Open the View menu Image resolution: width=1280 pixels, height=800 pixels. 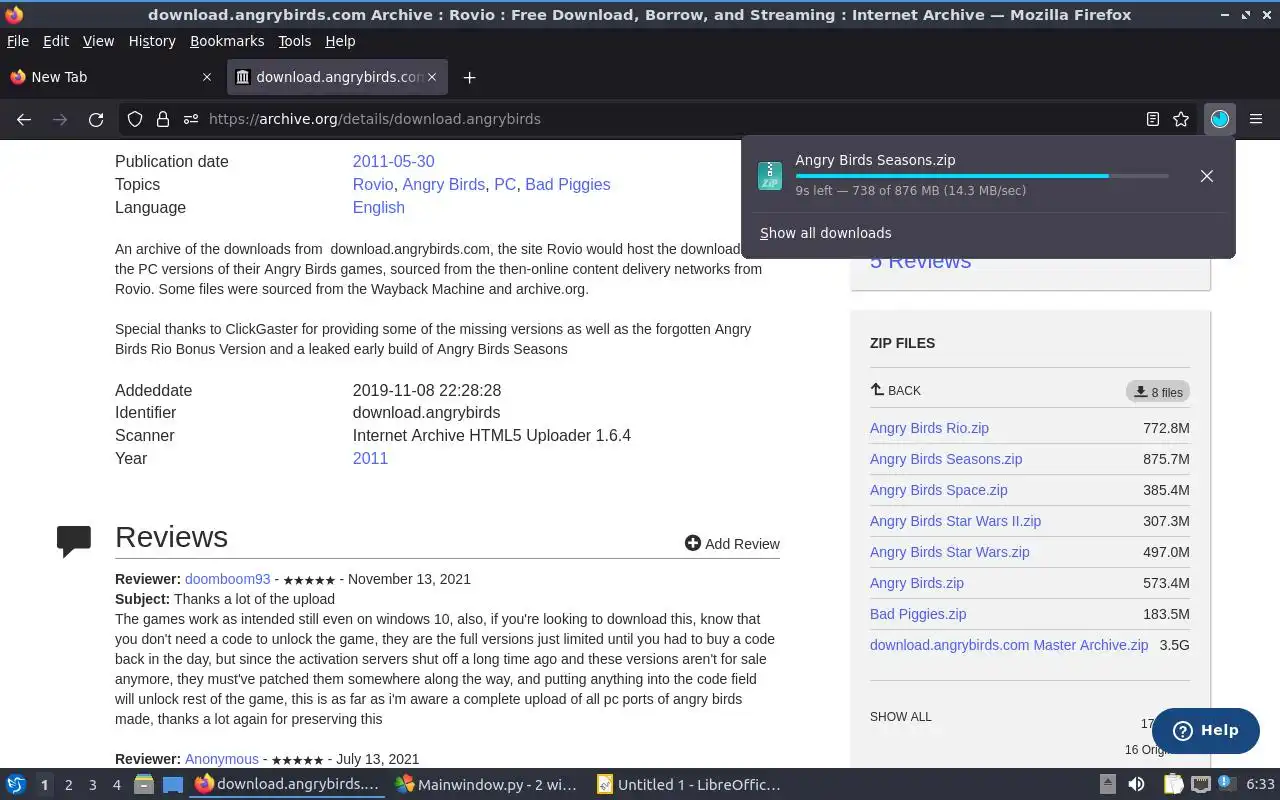tap(98, 41)
